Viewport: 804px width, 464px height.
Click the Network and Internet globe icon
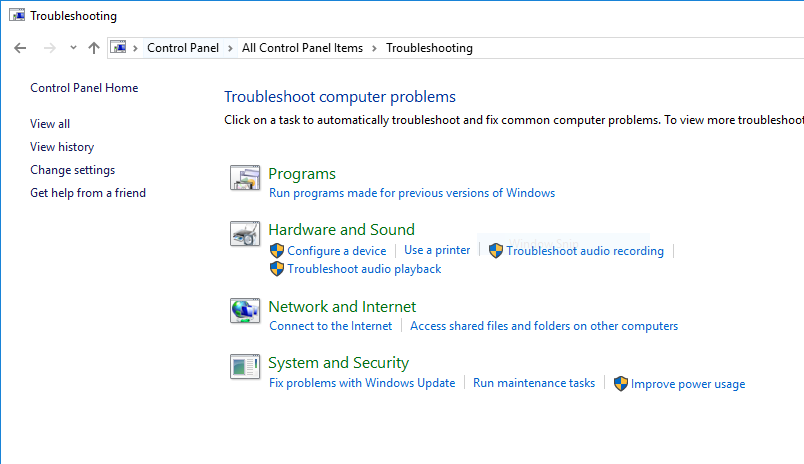[245, 311]
